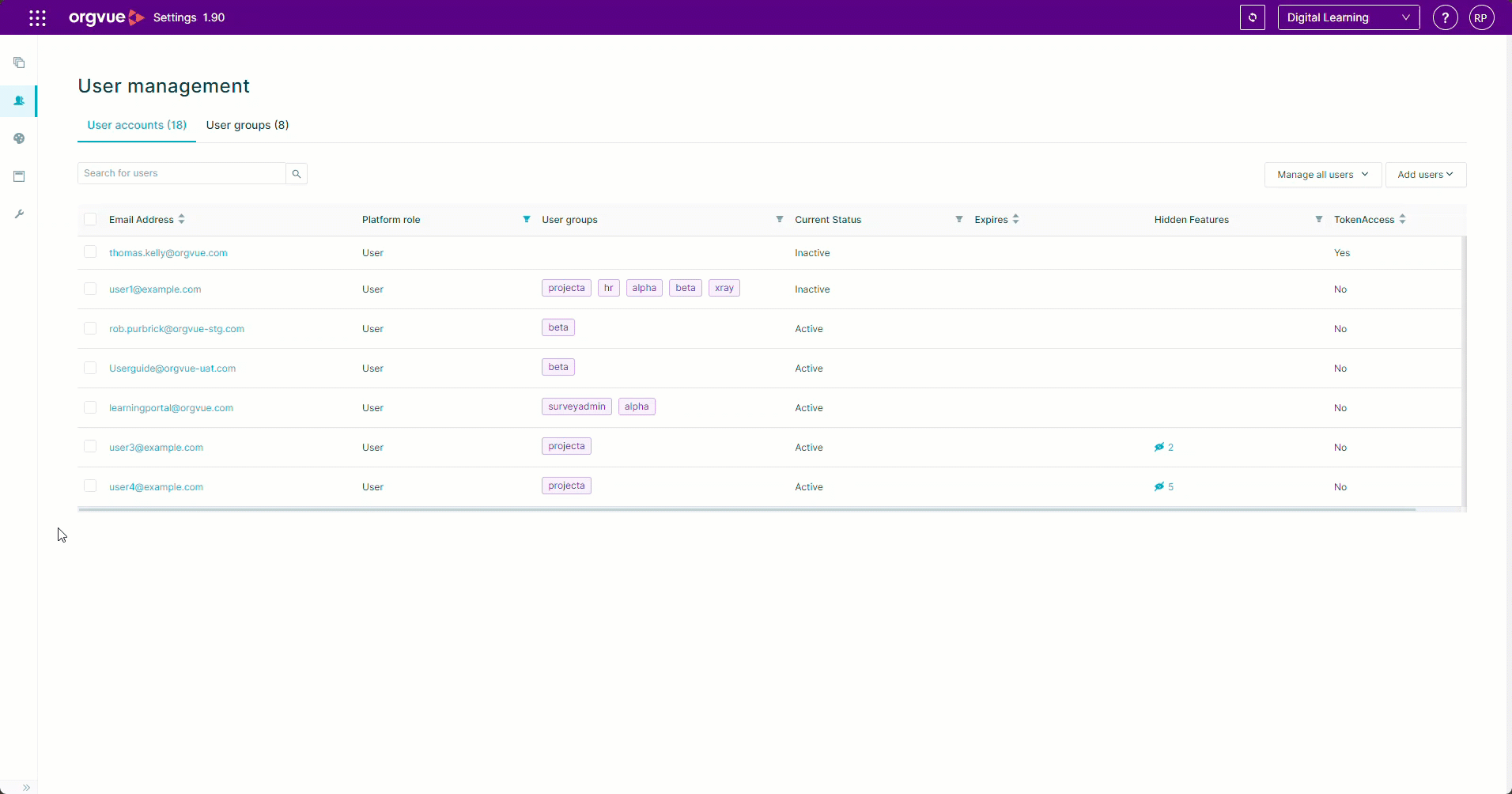Expand sidebar with double chevron icon
Image resolution: width=1512 pixels, height=794 pixels.
click(x=26, y=787)
